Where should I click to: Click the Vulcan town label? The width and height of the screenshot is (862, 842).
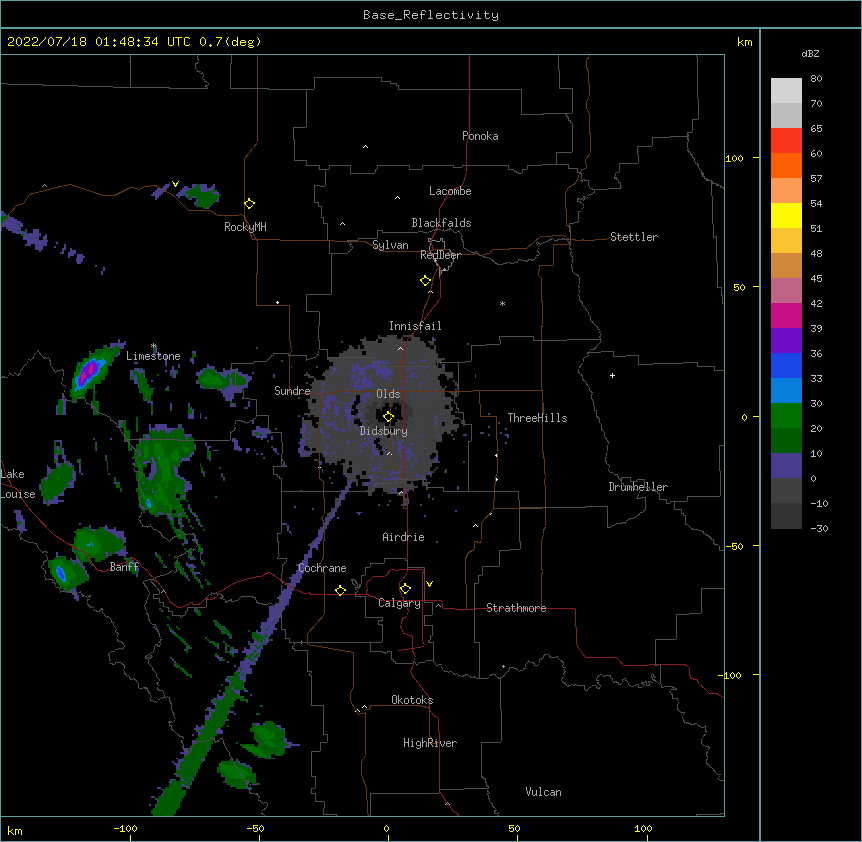[543, 792]
